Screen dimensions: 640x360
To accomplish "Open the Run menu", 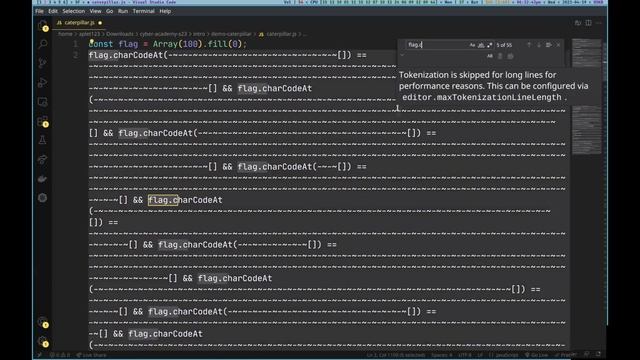I will [x=122, y=11].
